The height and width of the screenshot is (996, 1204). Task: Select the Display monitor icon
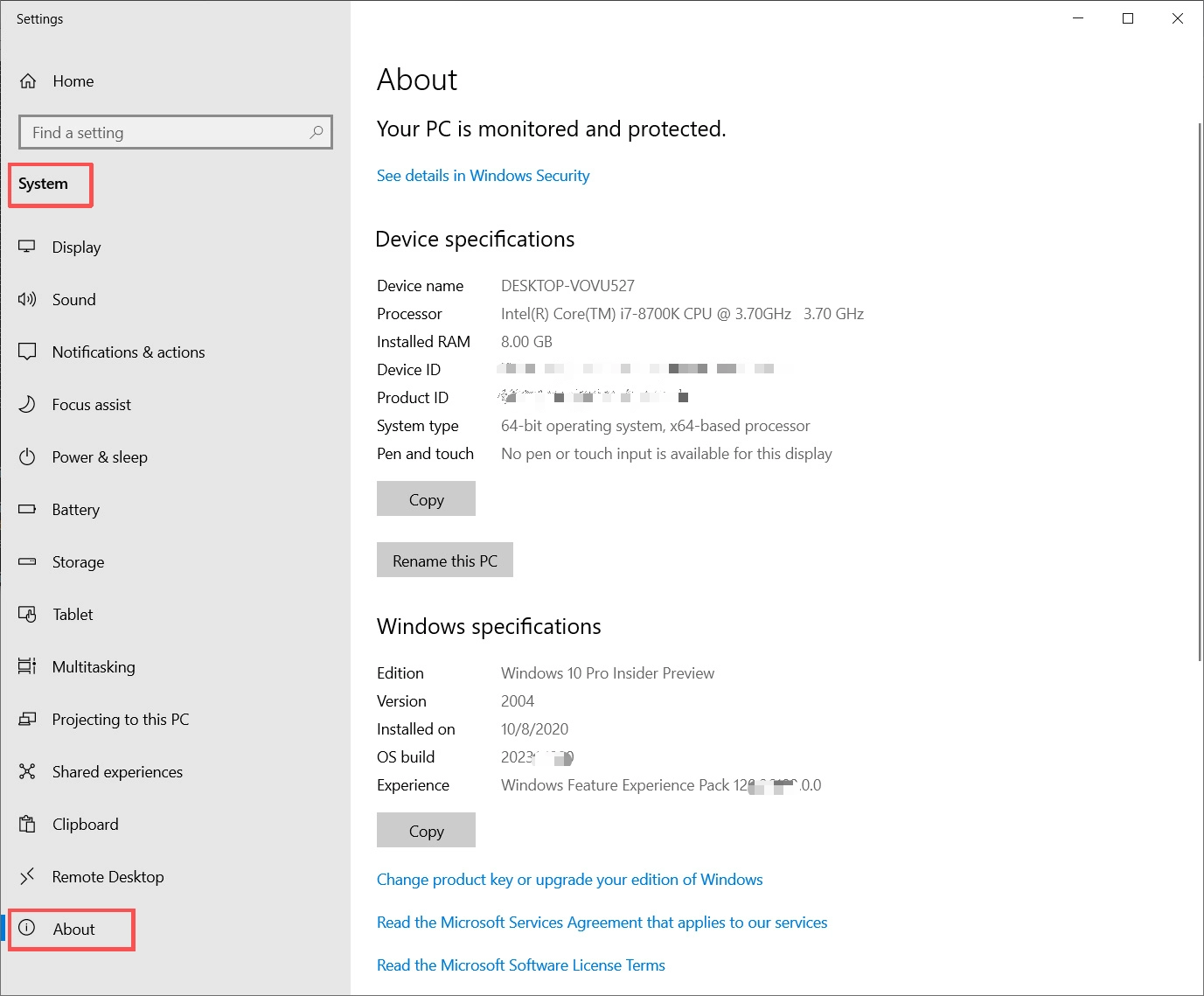(x=27, y=247)
